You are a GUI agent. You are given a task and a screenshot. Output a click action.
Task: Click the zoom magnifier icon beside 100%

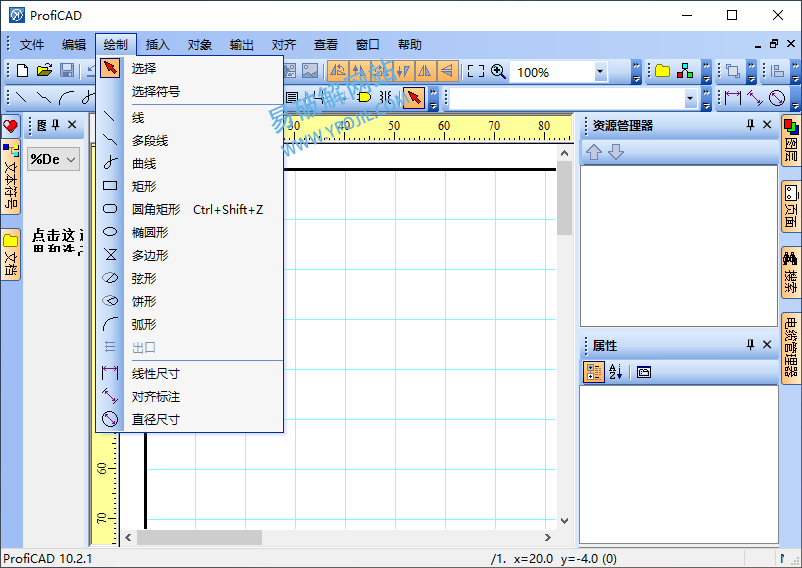[x=498, y=72]
